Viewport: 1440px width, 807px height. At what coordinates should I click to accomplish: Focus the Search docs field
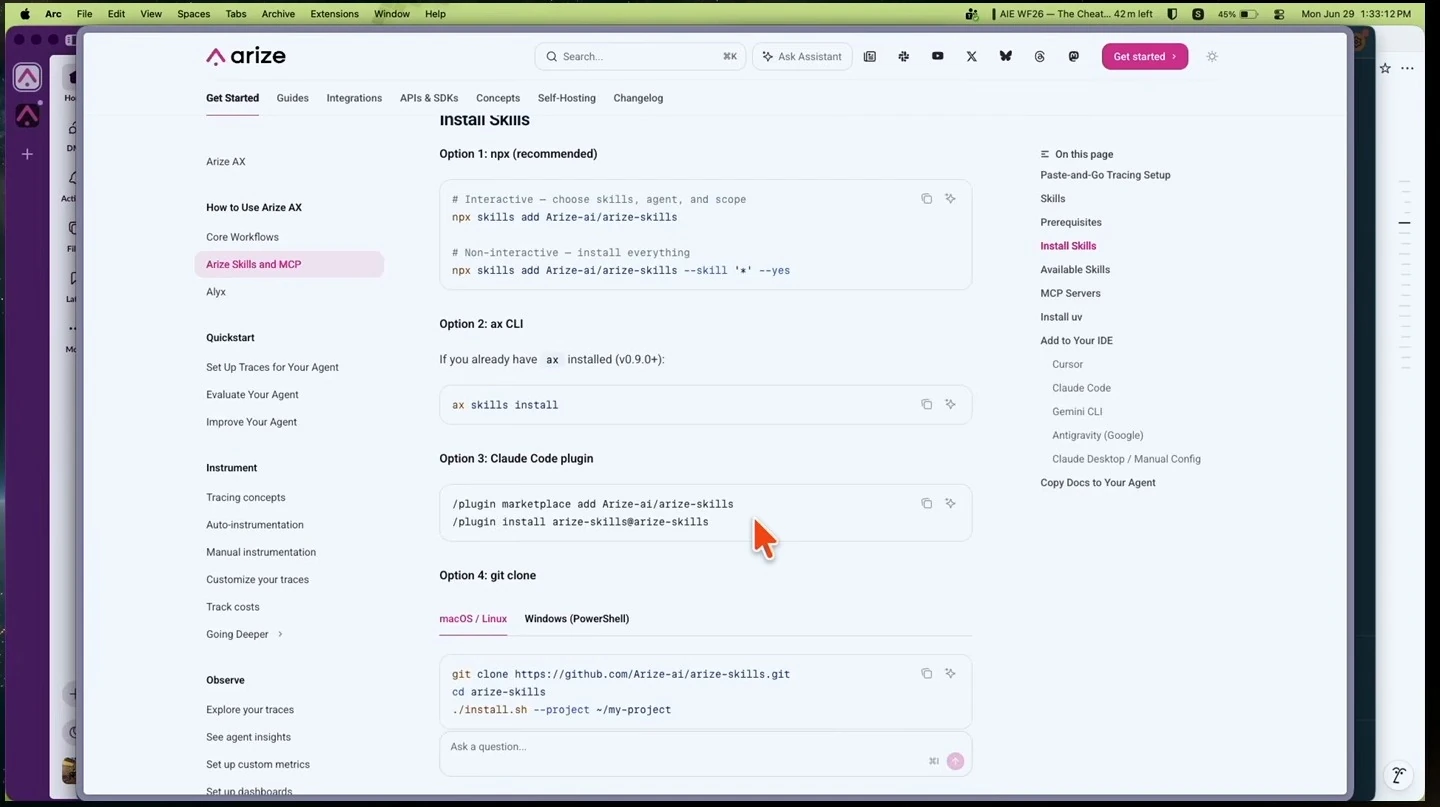(x=641, y=57)
